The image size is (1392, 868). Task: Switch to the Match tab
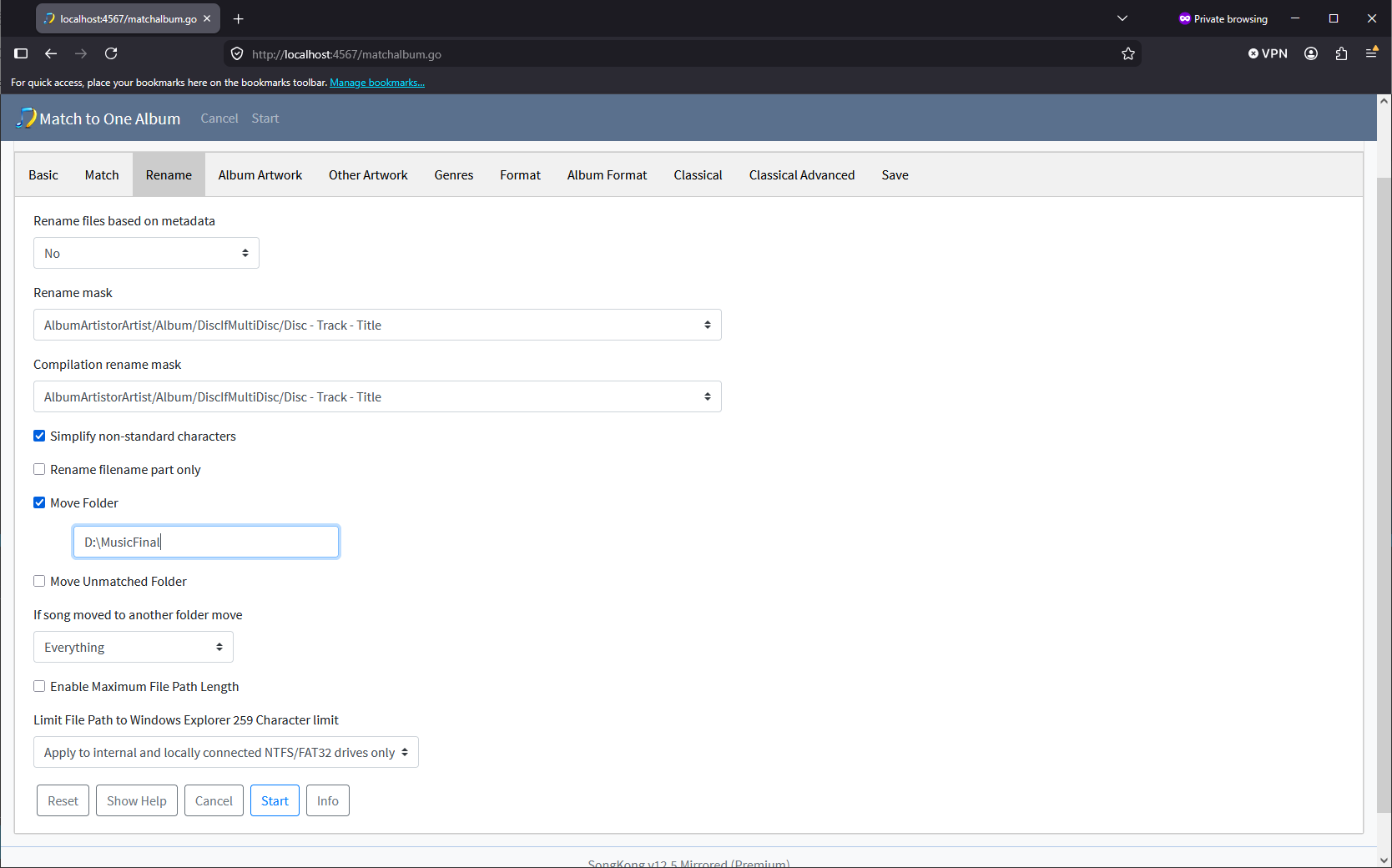102,174
